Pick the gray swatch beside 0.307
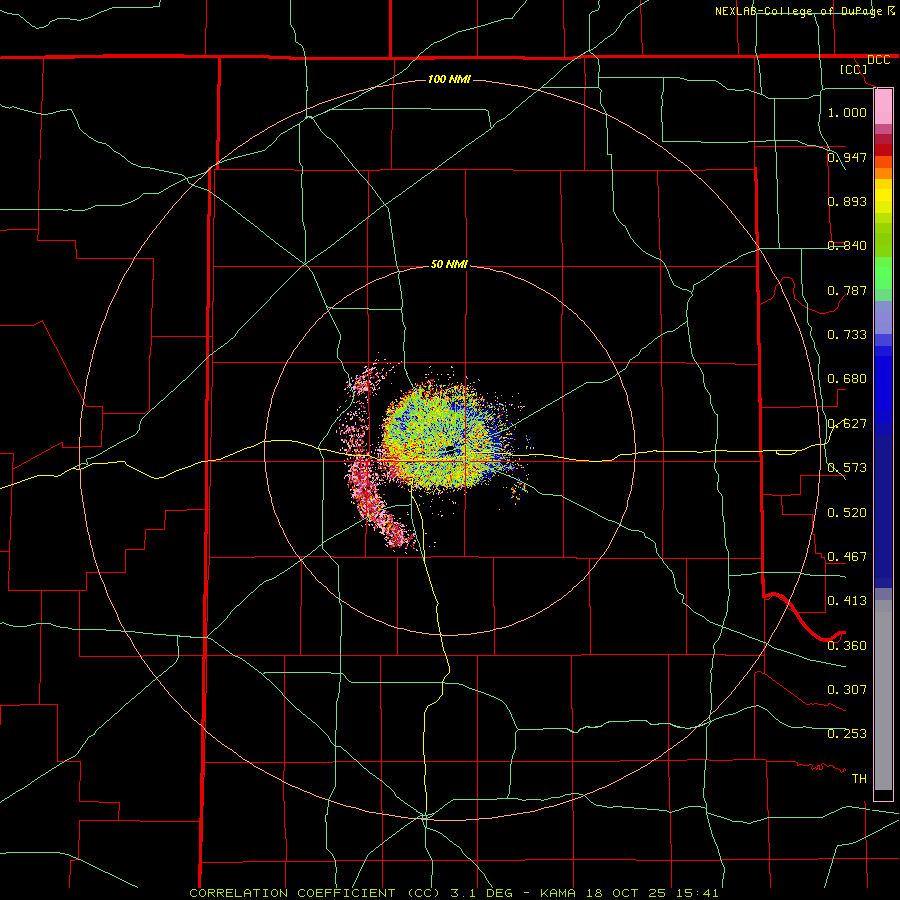 coord(883,695)
